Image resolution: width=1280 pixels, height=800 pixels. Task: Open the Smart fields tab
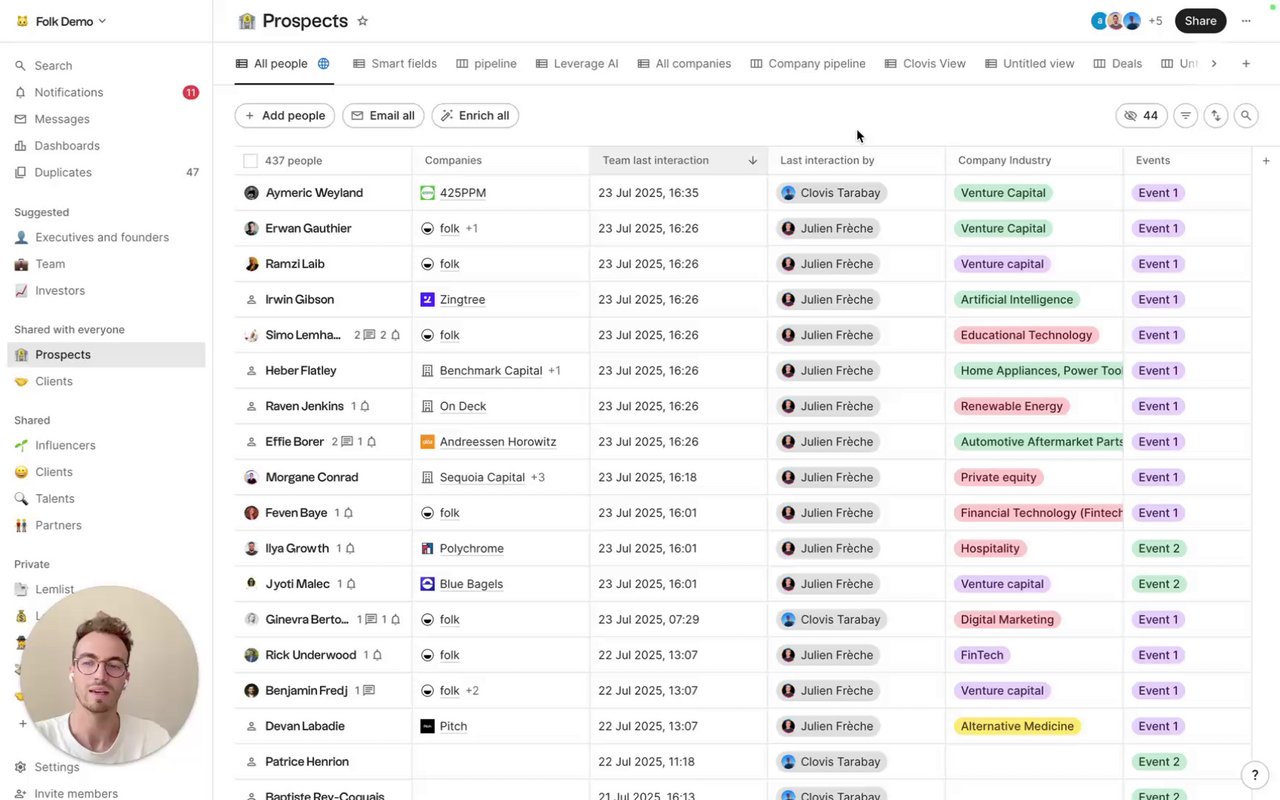tap(395, 64)
